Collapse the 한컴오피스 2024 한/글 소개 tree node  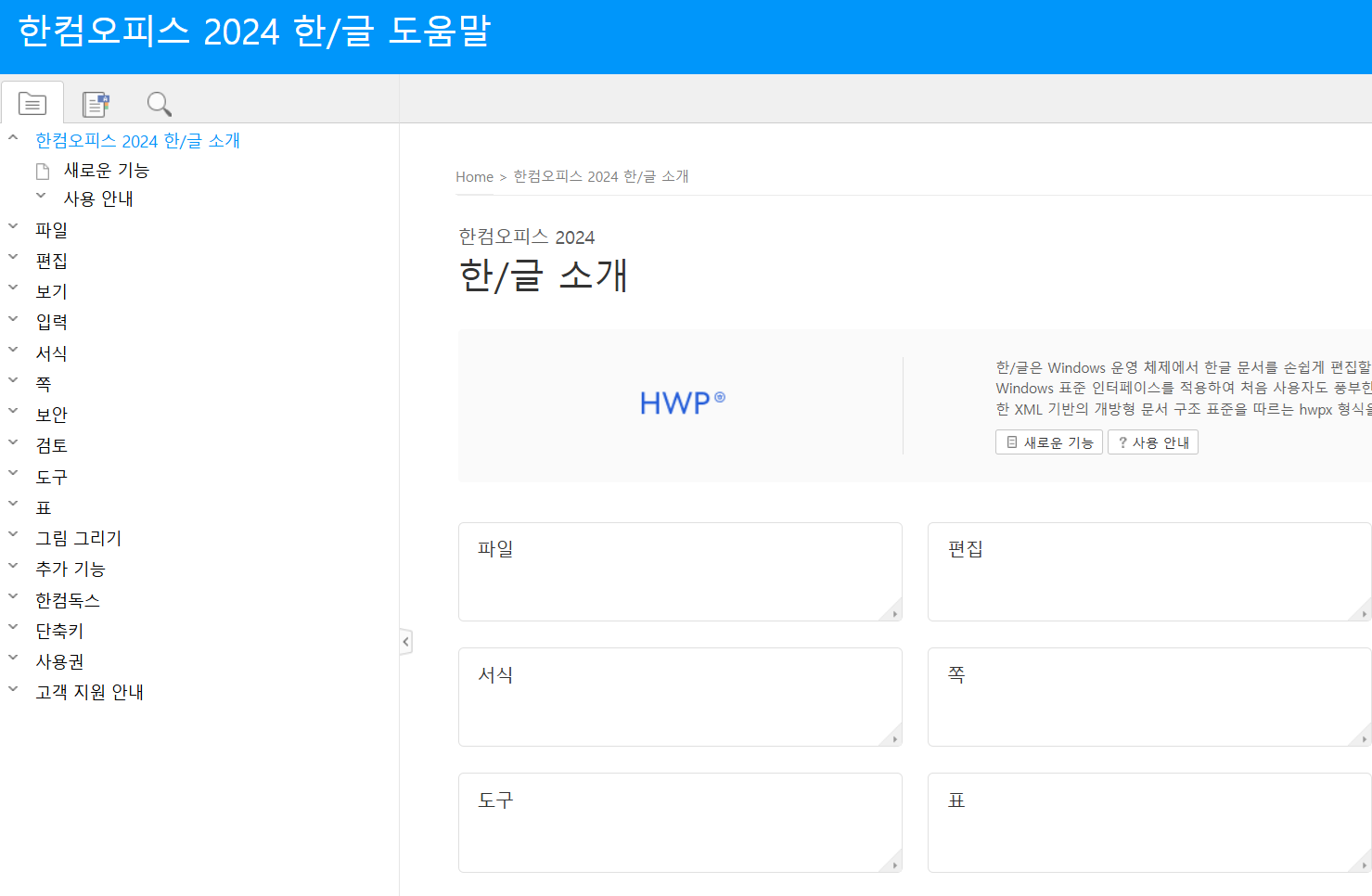pos(13,138)
